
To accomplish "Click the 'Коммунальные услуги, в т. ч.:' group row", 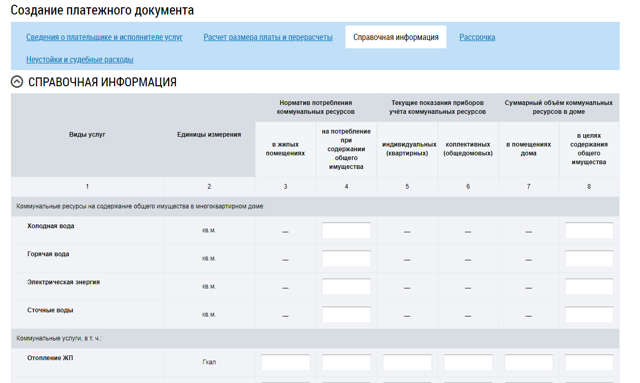I will tap(315, 338).
